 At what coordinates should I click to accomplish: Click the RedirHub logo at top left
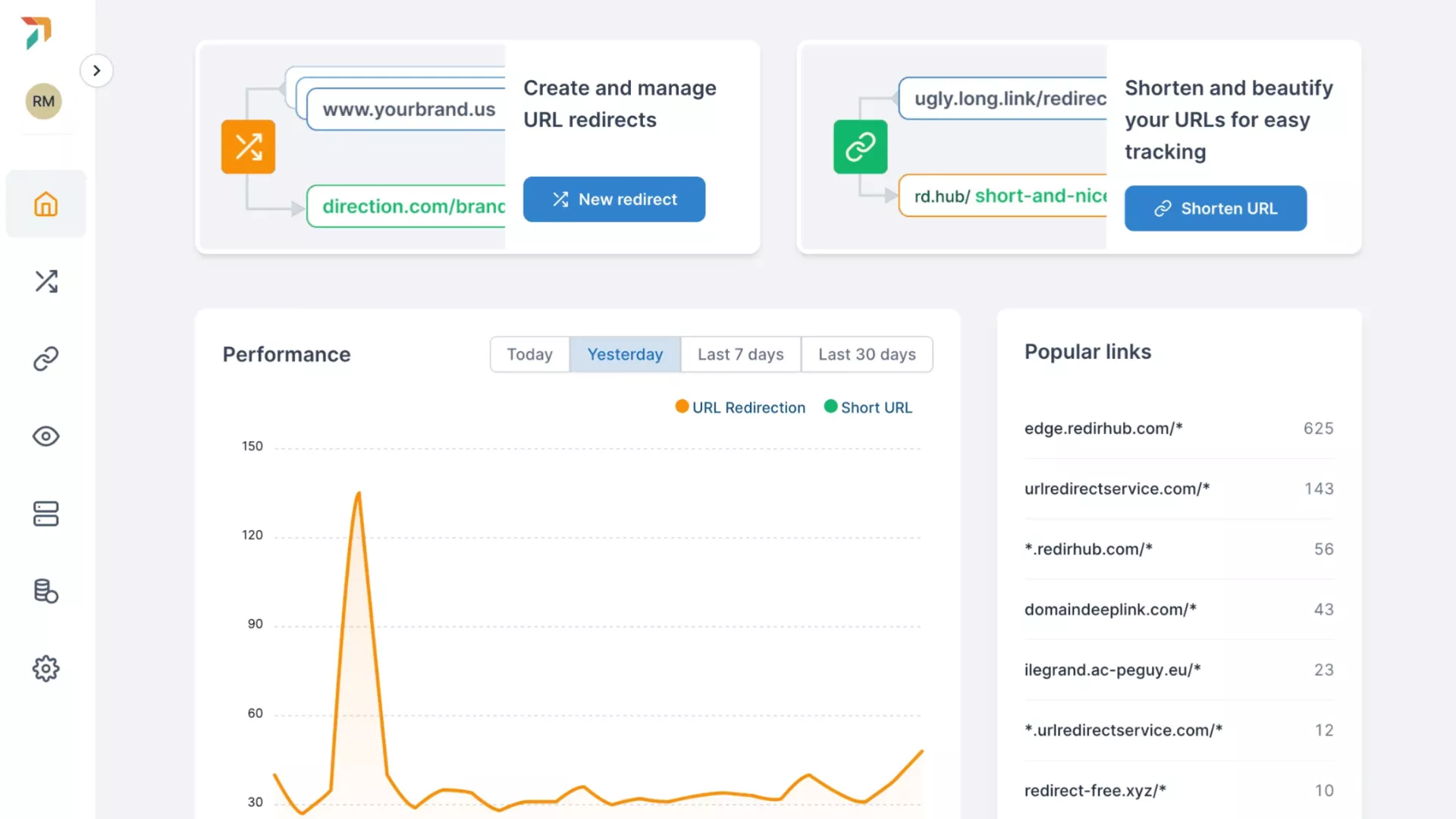[36, 33]
